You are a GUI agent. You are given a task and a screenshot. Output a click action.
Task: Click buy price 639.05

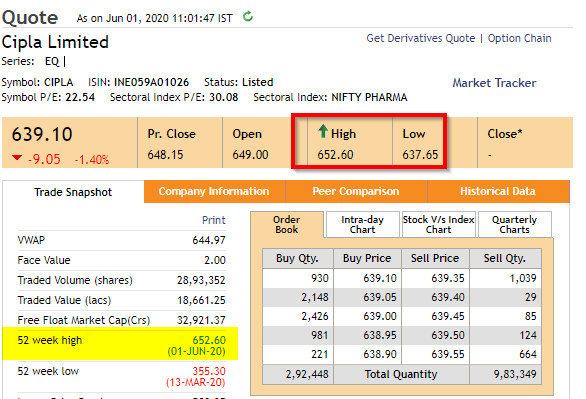coord(380,297)
